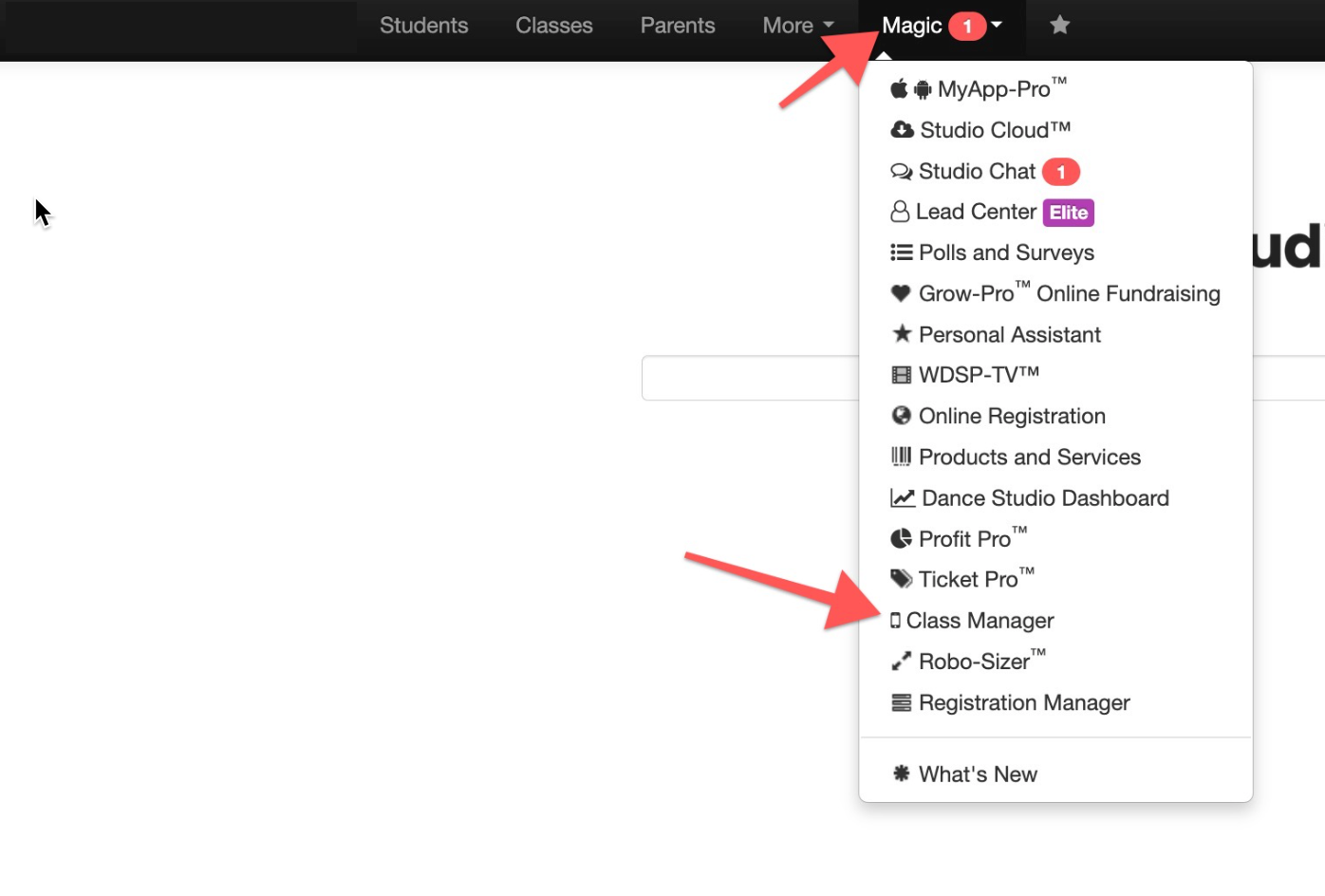Open the Parents nav item
The width and height of the screenshot is (1325, 896).
click(x=678, y=26)
